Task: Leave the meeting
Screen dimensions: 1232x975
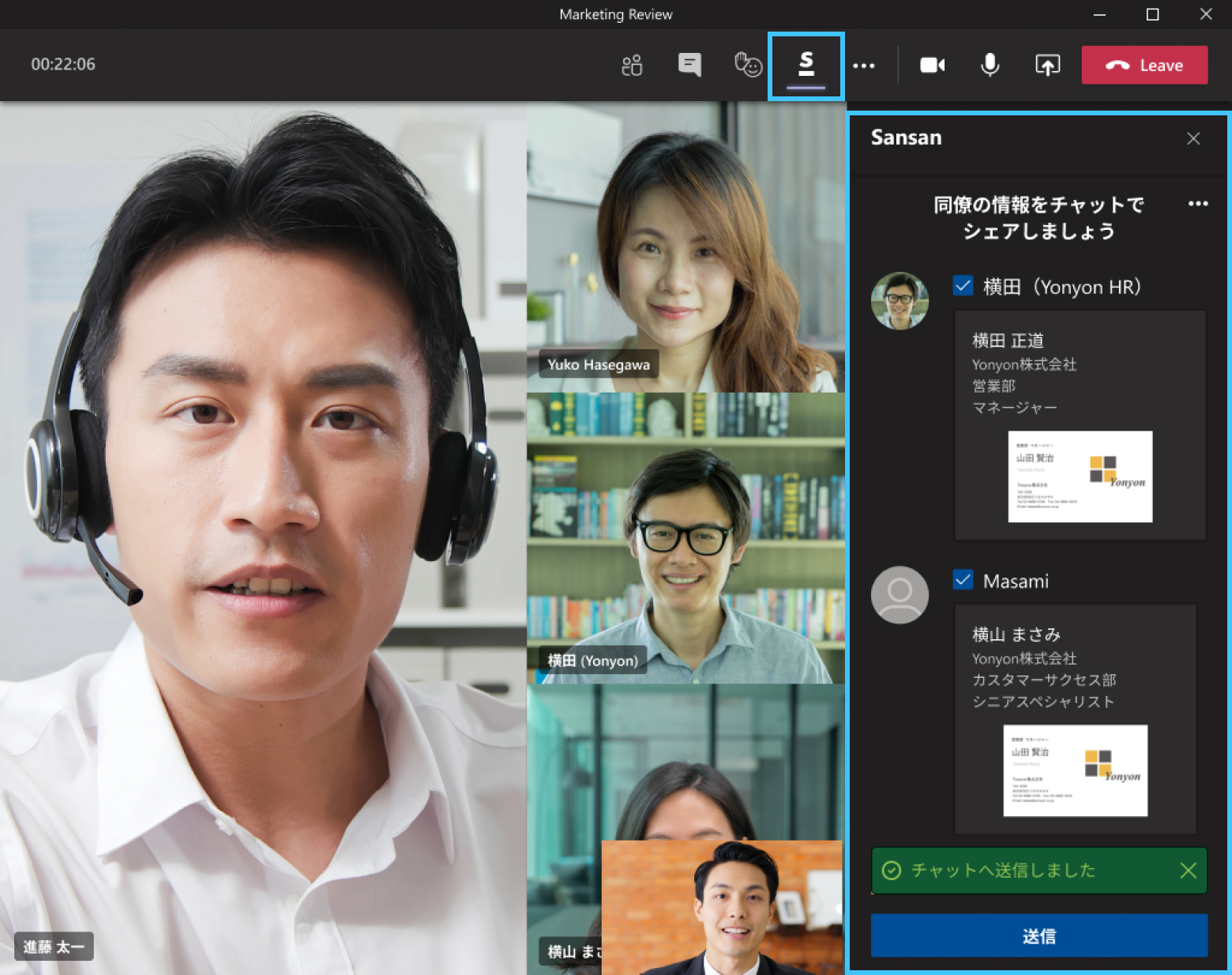Action: [x=1144, y=65]
